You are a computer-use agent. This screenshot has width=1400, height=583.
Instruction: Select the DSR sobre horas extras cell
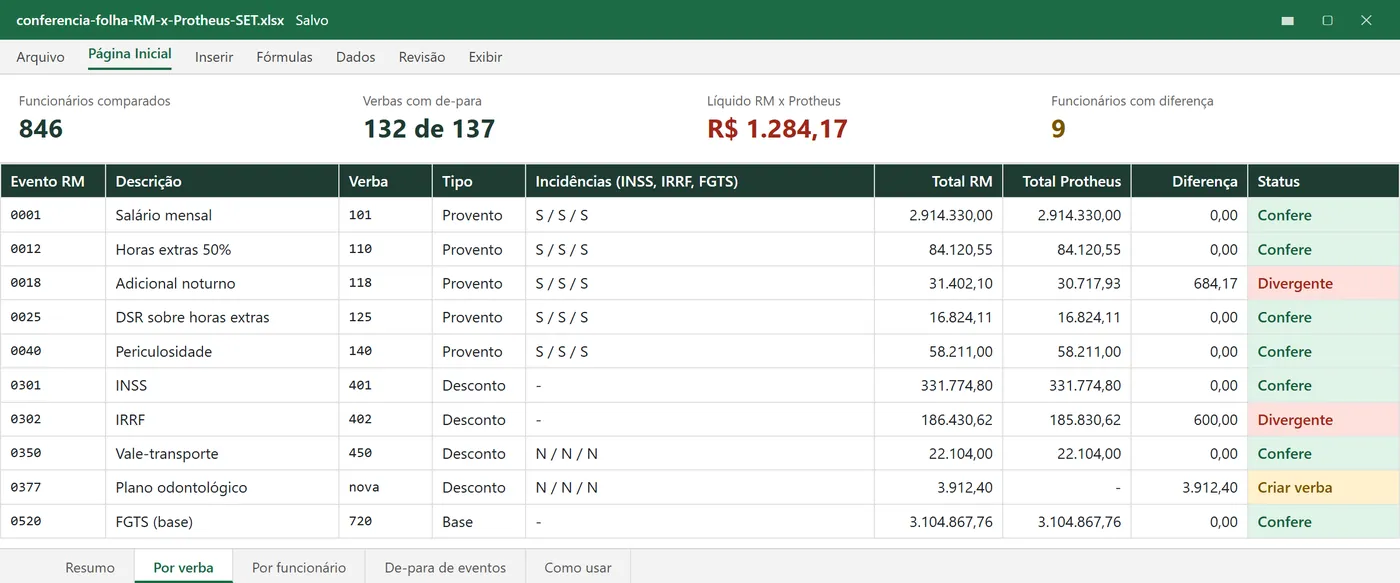coord(222,317)
